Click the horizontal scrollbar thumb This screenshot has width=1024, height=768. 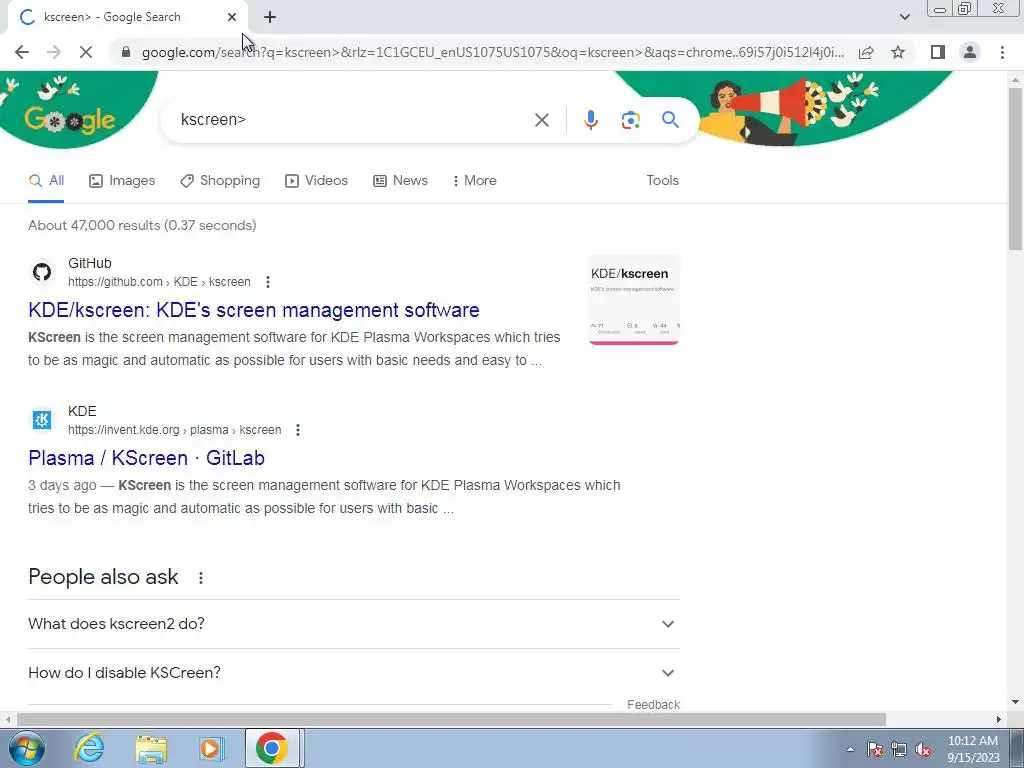(x=451, y=720)
